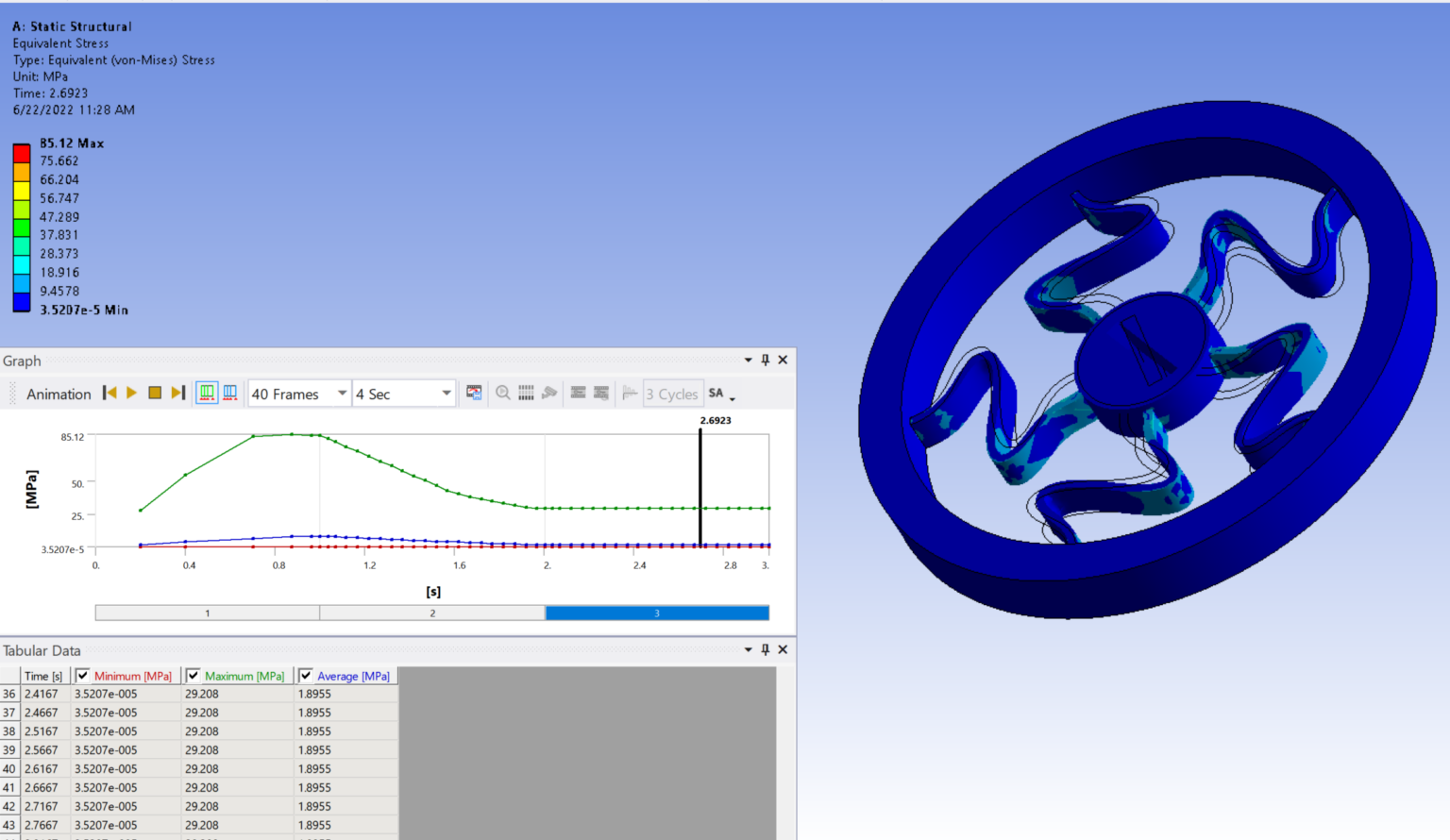Pin the Graph panel
The image size is (1450, 840).
pos(765,360)
